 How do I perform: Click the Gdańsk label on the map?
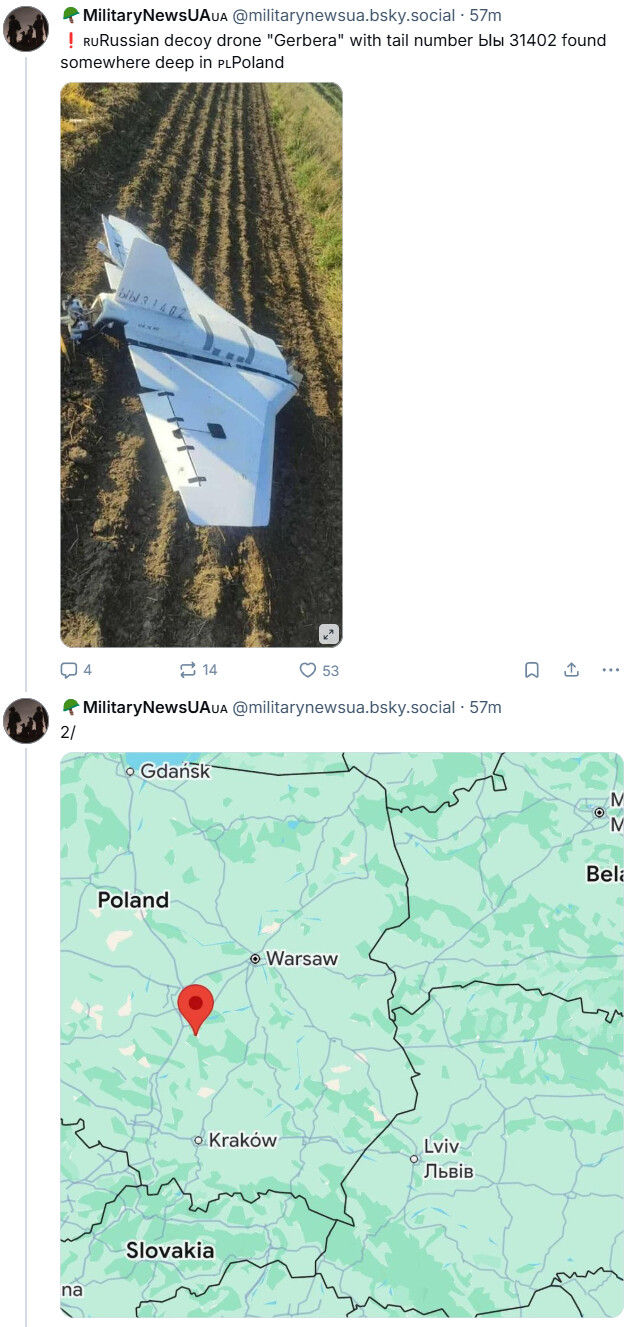[175, 771]
